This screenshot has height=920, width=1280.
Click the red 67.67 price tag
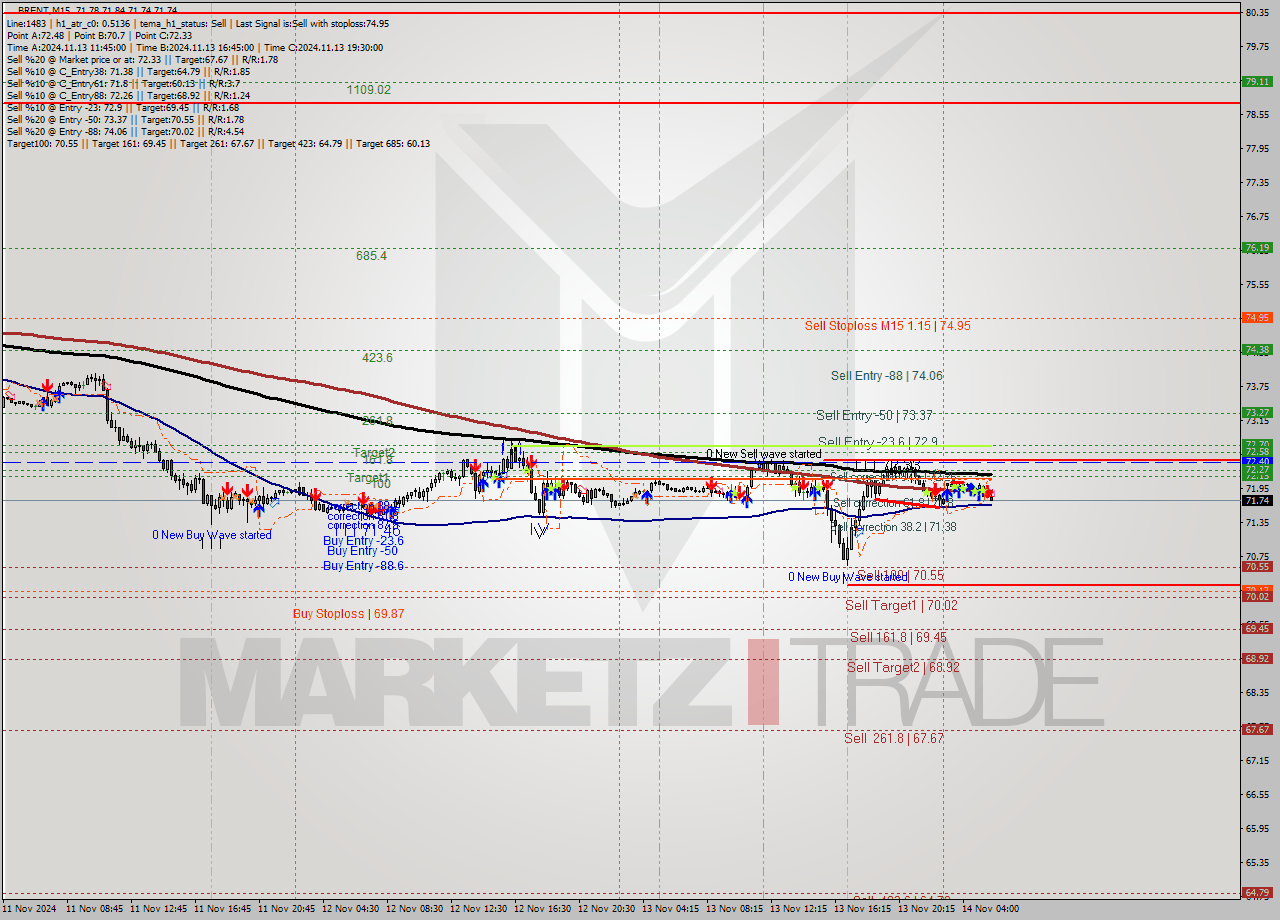coord(1256,730)
